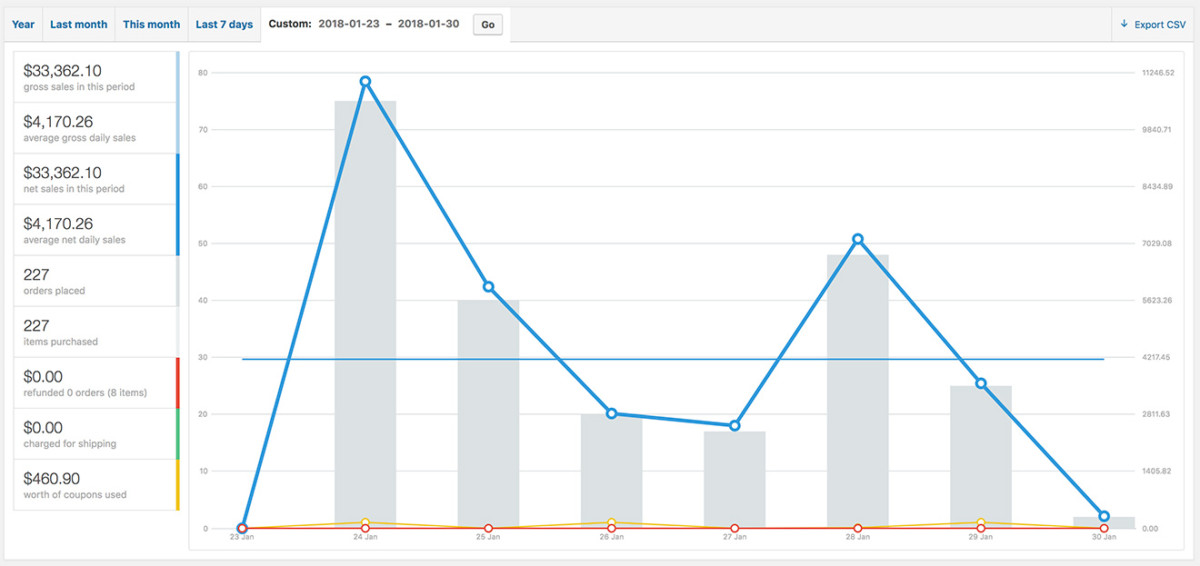Select charged for shipping legend entry
This screenshot has height=566, width=1200.
click(x=95, y=434)
